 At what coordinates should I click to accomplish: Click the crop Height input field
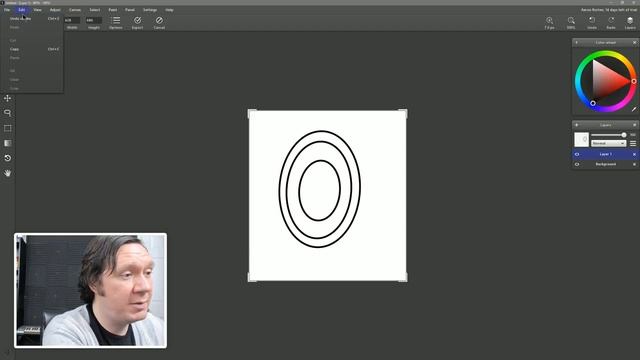pyautogui.click(x=93, y=20)
